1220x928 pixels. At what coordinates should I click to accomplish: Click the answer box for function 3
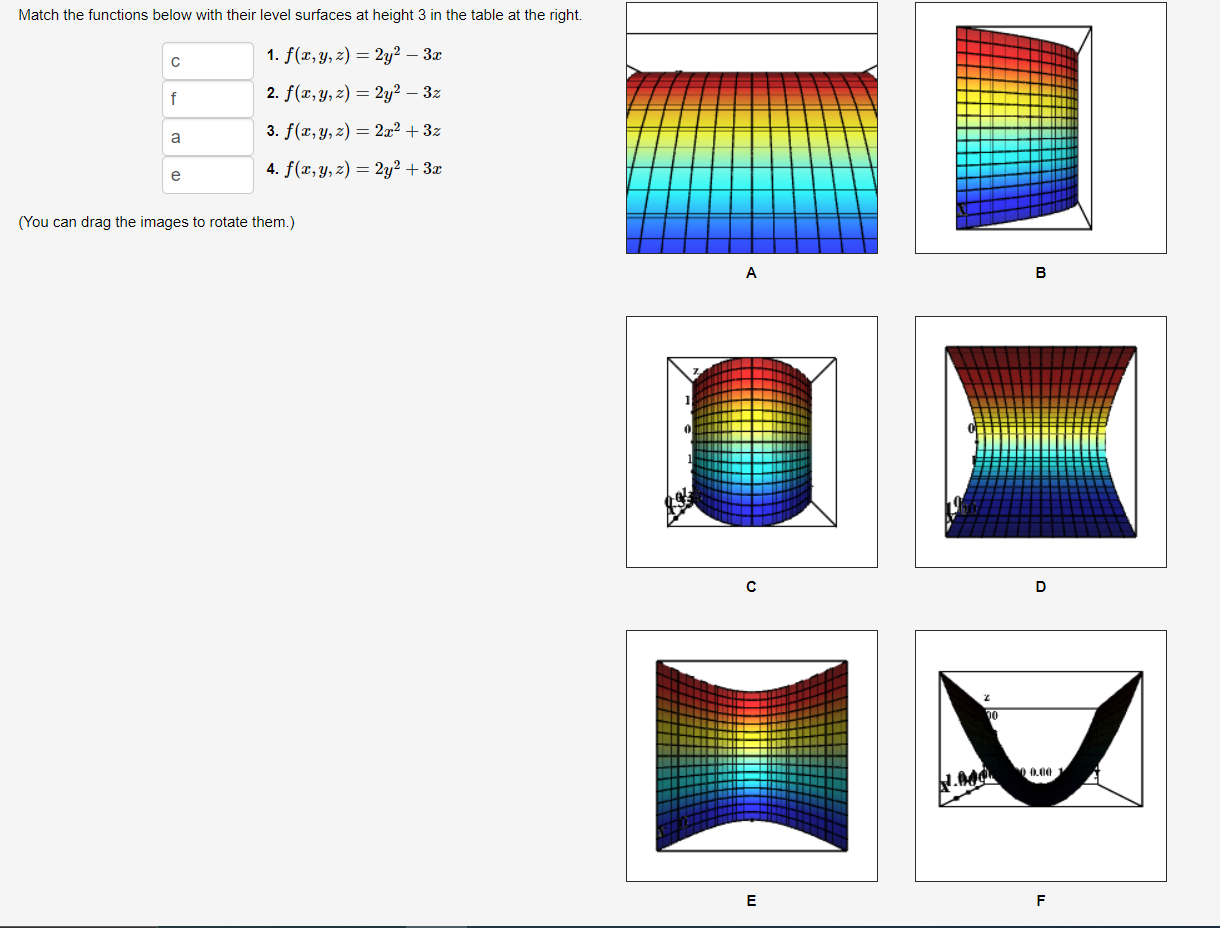[x=208, y=137]
